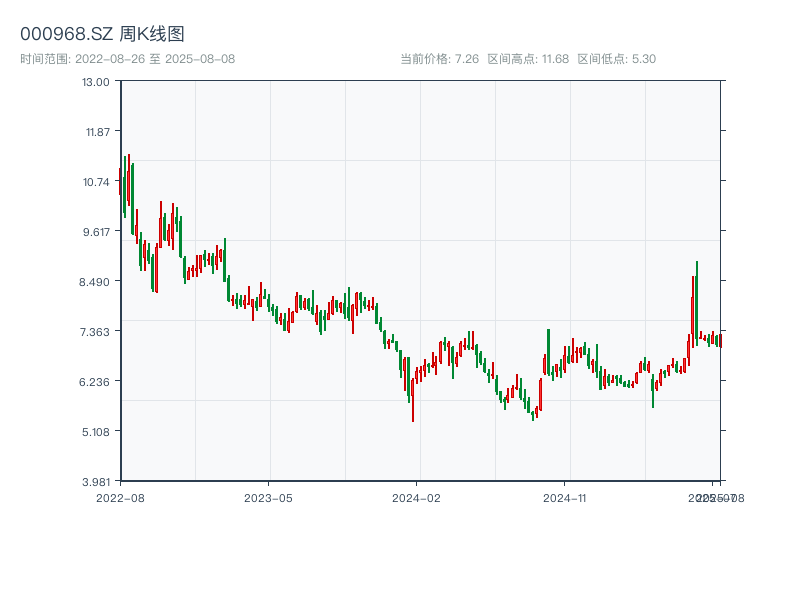Click the 13.00 y-axis label
Viewport: 800px width, 600px height.
click(x=96, y=81)
